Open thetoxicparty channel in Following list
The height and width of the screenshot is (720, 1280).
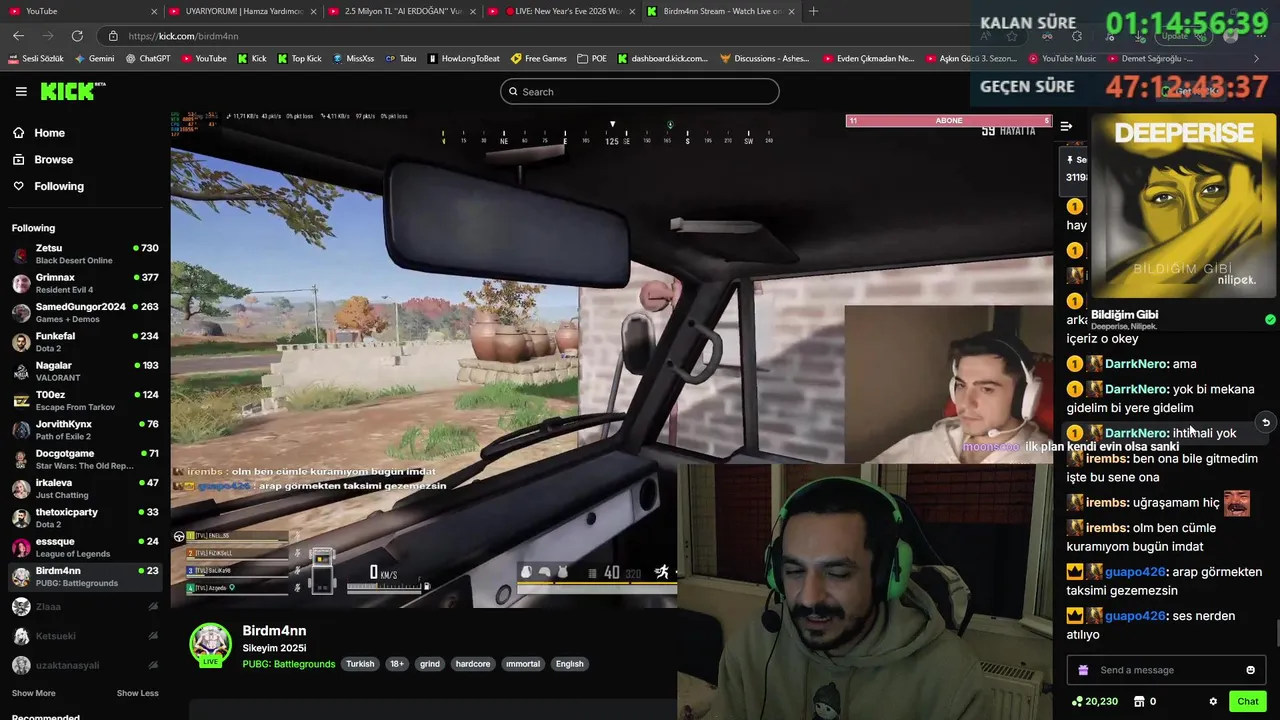[85, 518]
